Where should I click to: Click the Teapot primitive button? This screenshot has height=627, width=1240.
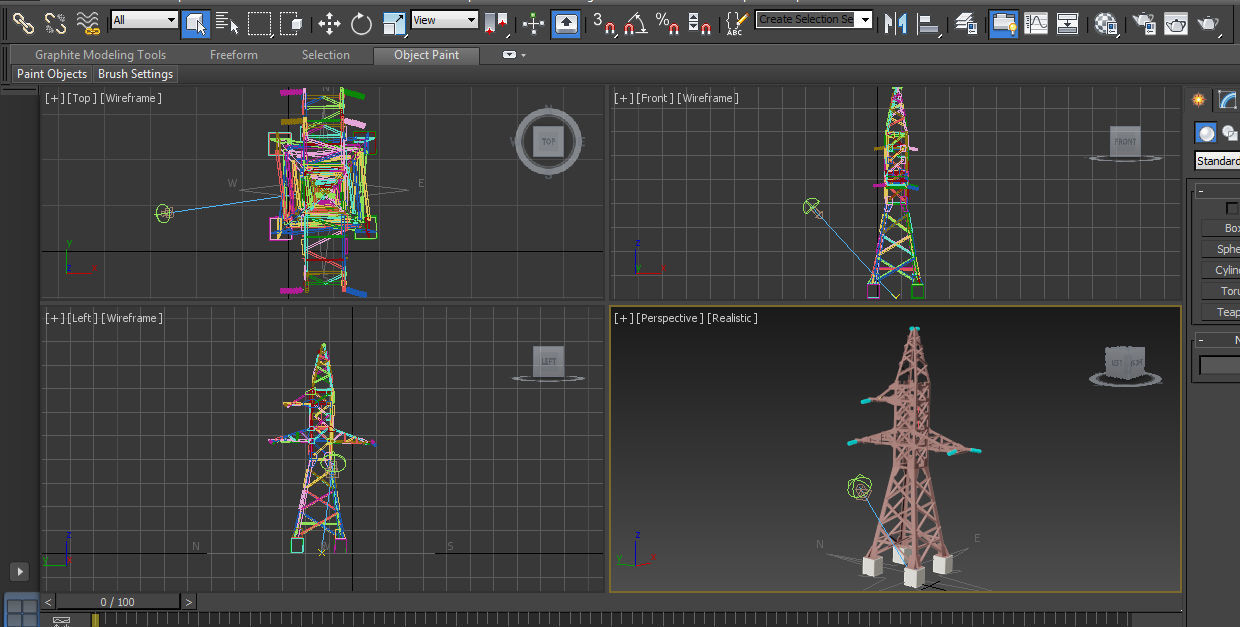click(x=1221, y=312)
